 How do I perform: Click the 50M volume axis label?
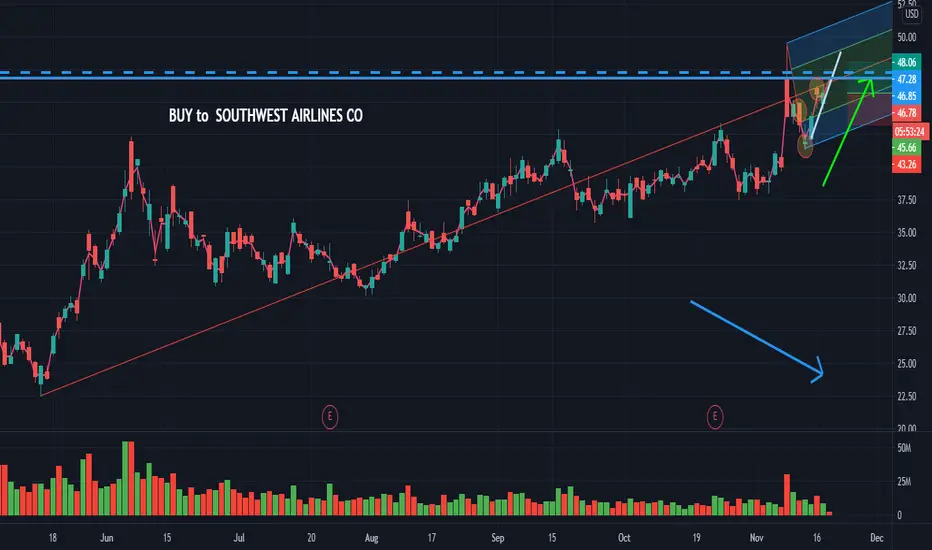[x=904, y=448]
